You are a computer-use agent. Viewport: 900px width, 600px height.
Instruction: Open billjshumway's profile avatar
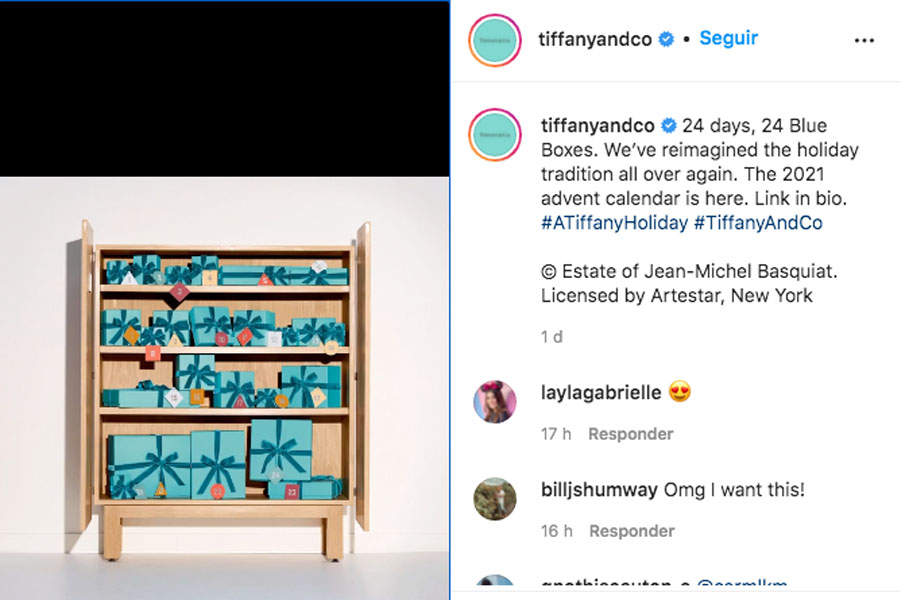pos(495,498)
